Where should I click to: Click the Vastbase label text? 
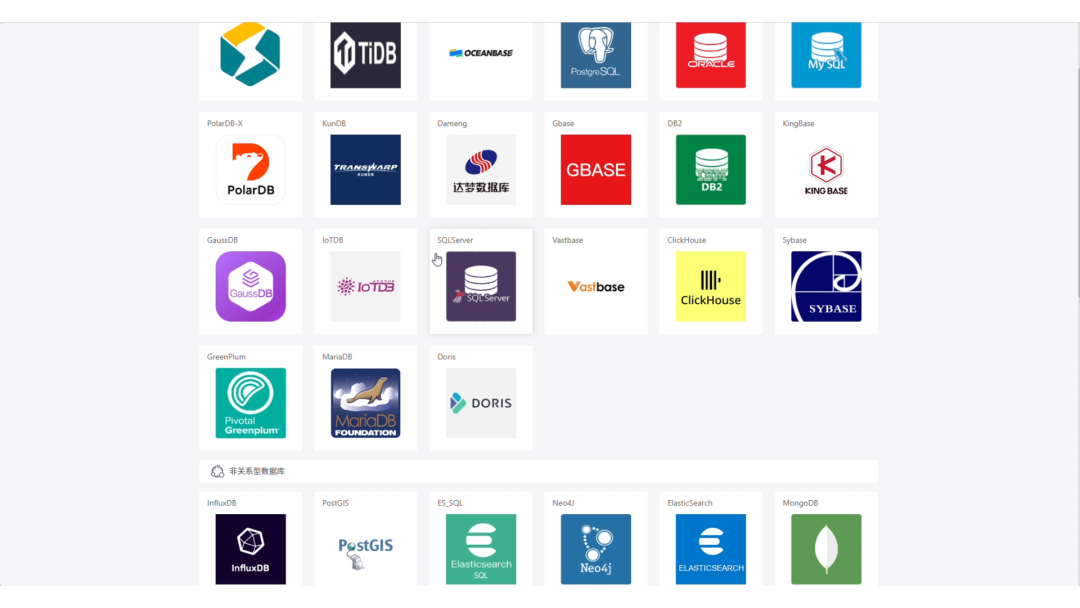568,240
